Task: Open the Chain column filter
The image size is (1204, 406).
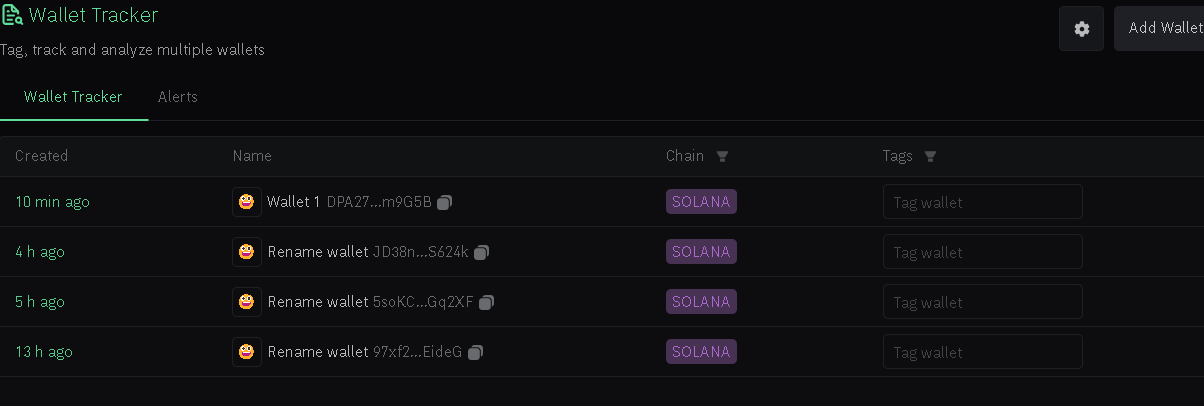Action: click(x=723, y=156)
